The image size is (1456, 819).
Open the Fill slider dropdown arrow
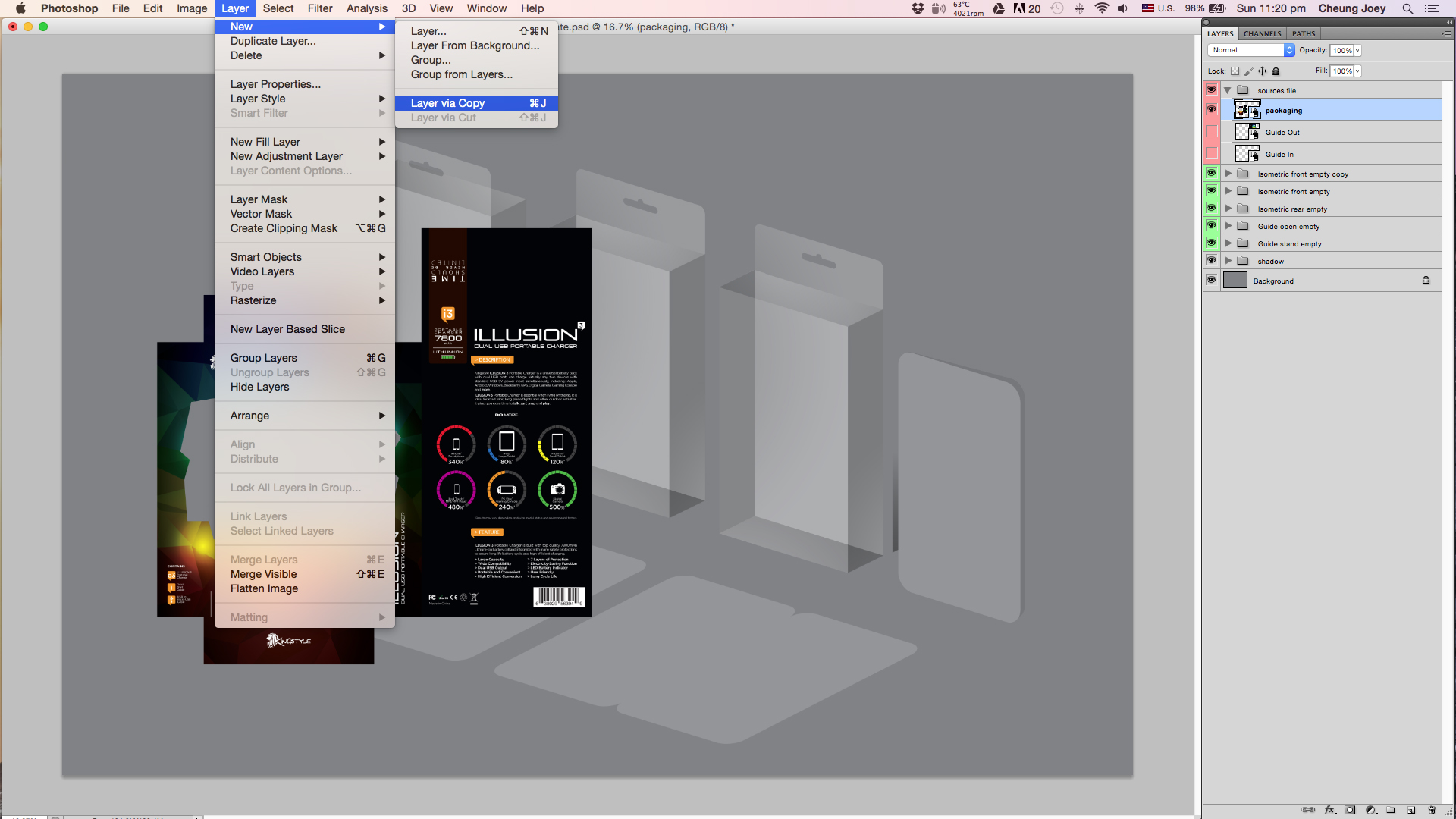tap(1357, 71)
